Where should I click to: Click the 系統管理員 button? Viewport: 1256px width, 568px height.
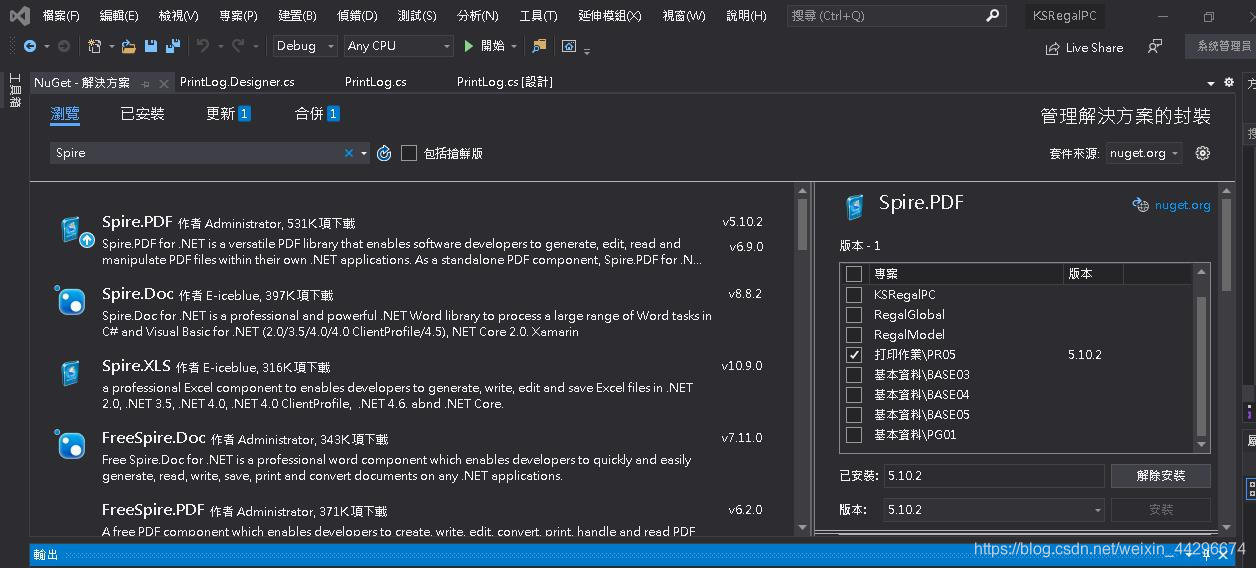point(1223,46)
